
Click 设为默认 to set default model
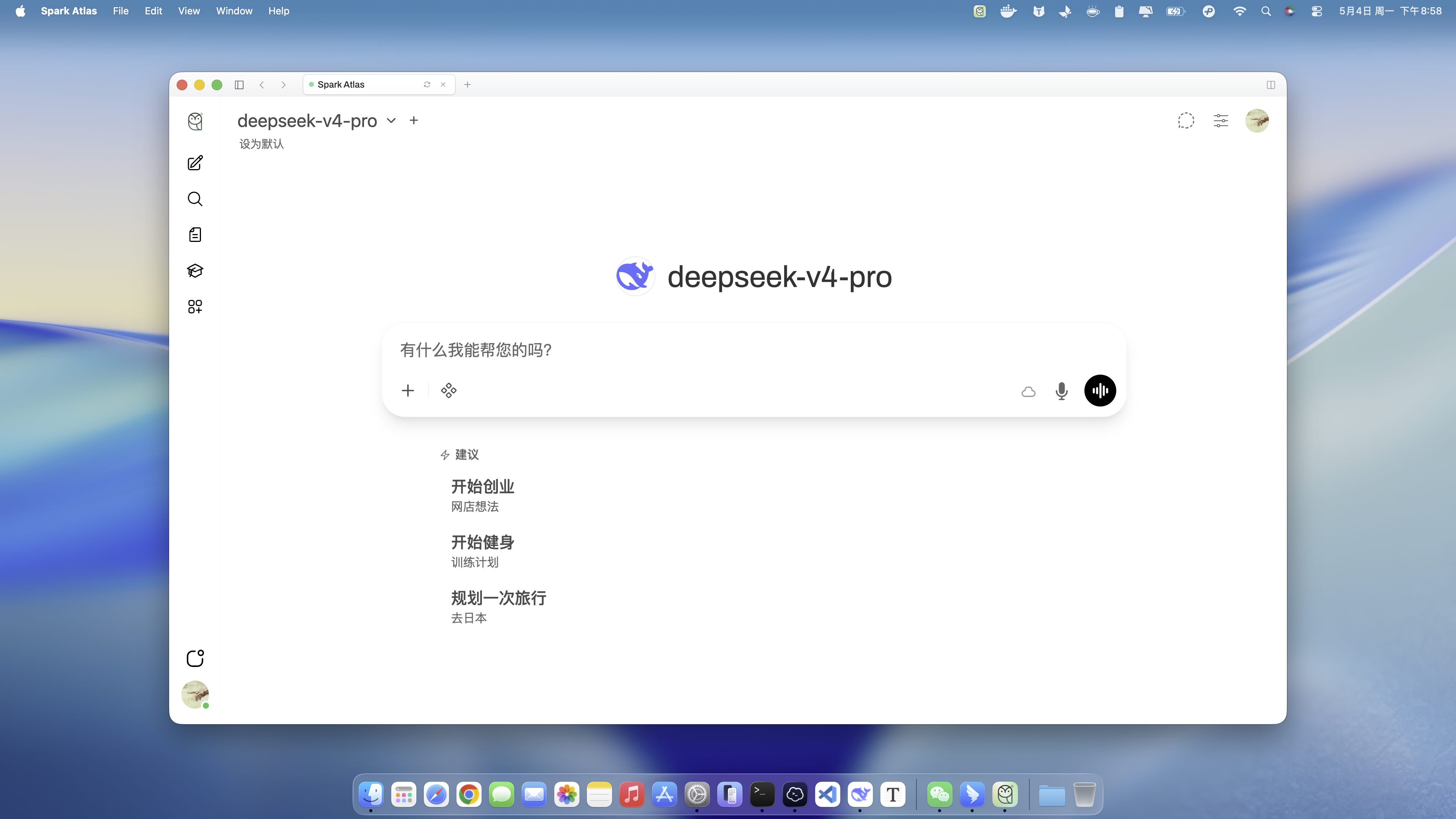click(261, 144)
